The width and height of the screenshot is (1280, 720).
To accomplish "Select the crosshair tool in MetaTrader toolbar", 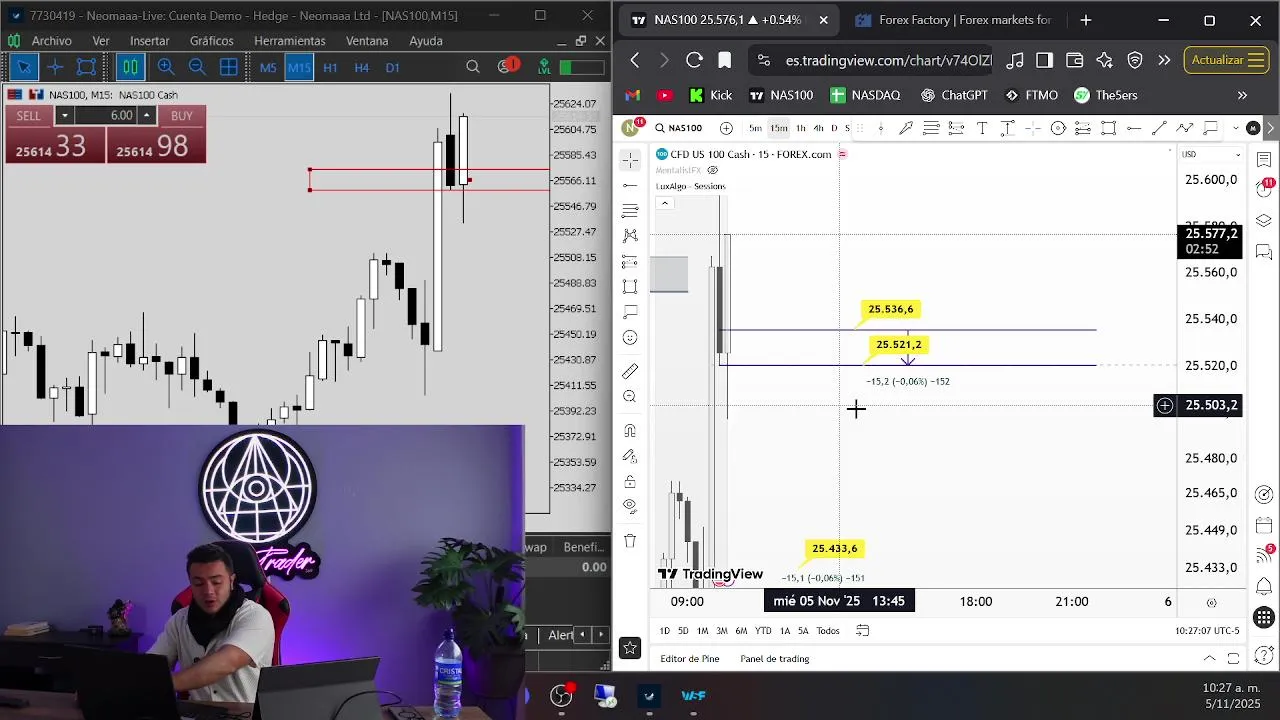I will point(55,67).
